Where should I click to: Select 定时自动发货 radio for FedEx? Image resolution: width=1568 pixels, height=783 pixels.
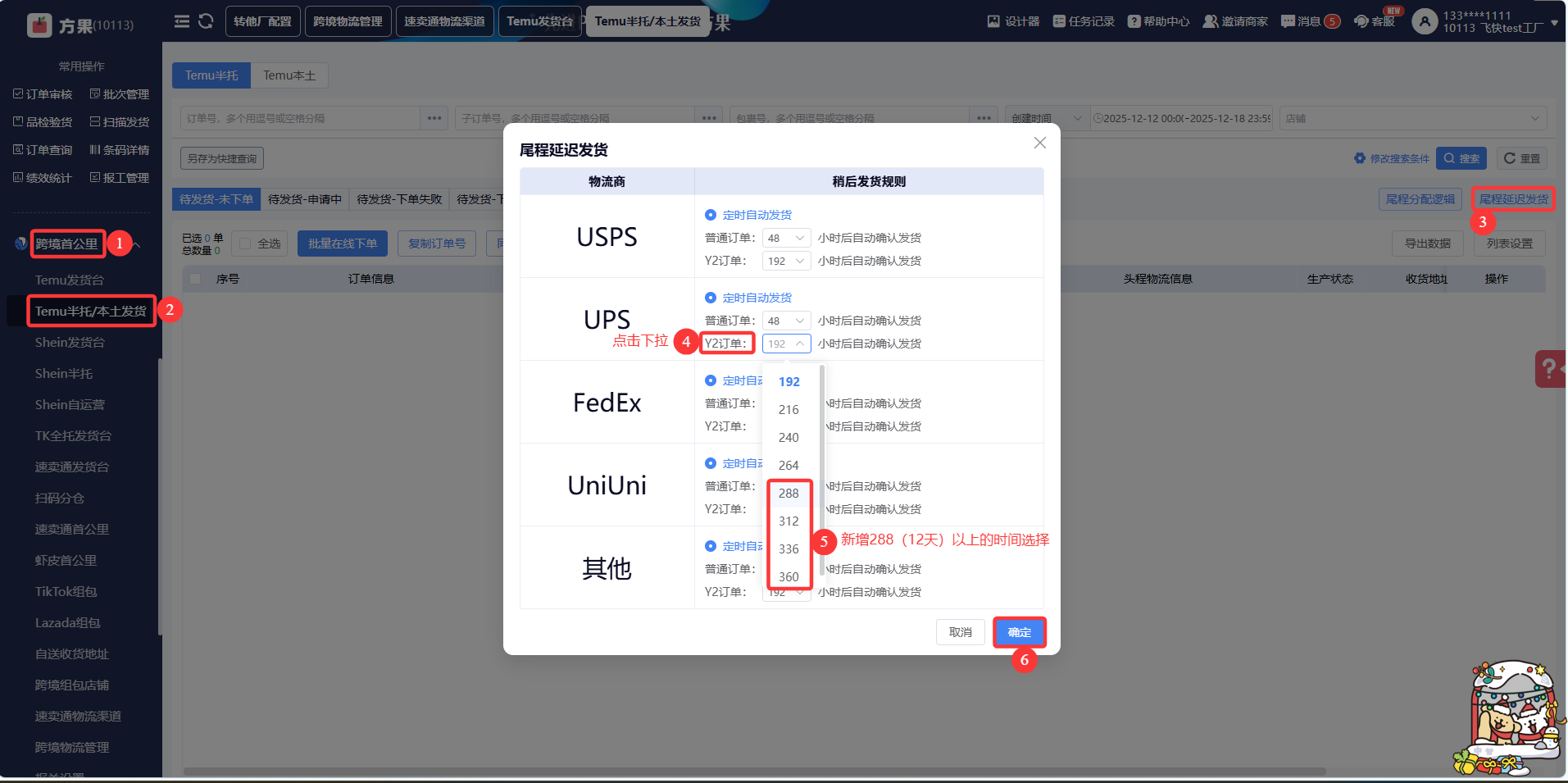[x=711, y=380]
